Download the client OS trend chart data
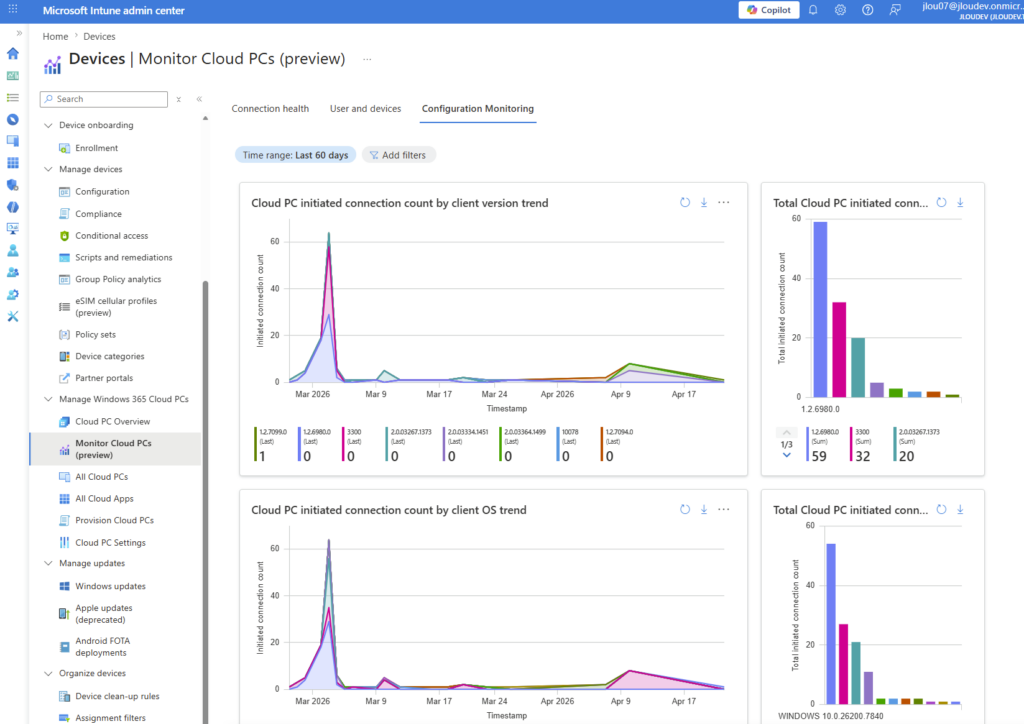The image size is (1024, 724). click(x=704, y=509)
